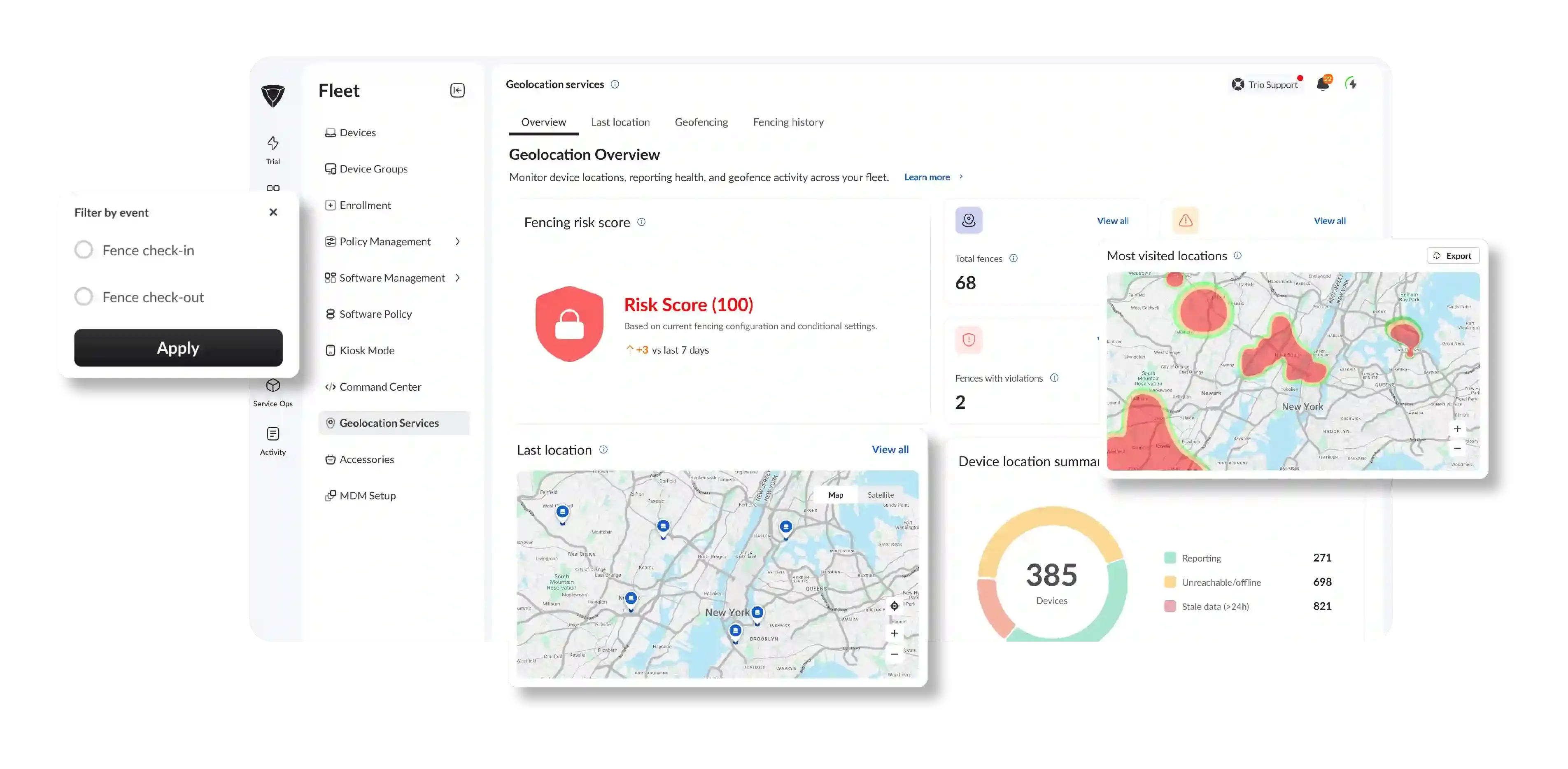
Task: Click the orange warning triangle card icon
Action: (1185, 220)
